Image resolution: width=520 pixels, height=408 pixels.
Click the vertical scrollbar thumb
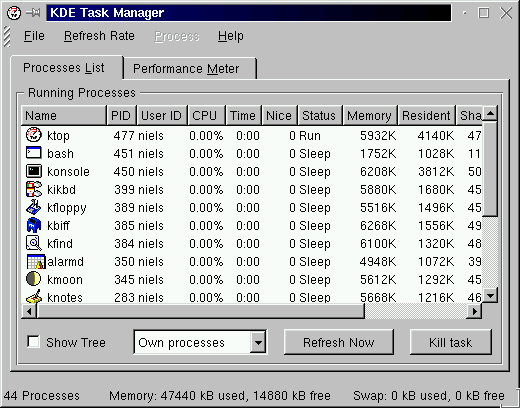[490, 169]
